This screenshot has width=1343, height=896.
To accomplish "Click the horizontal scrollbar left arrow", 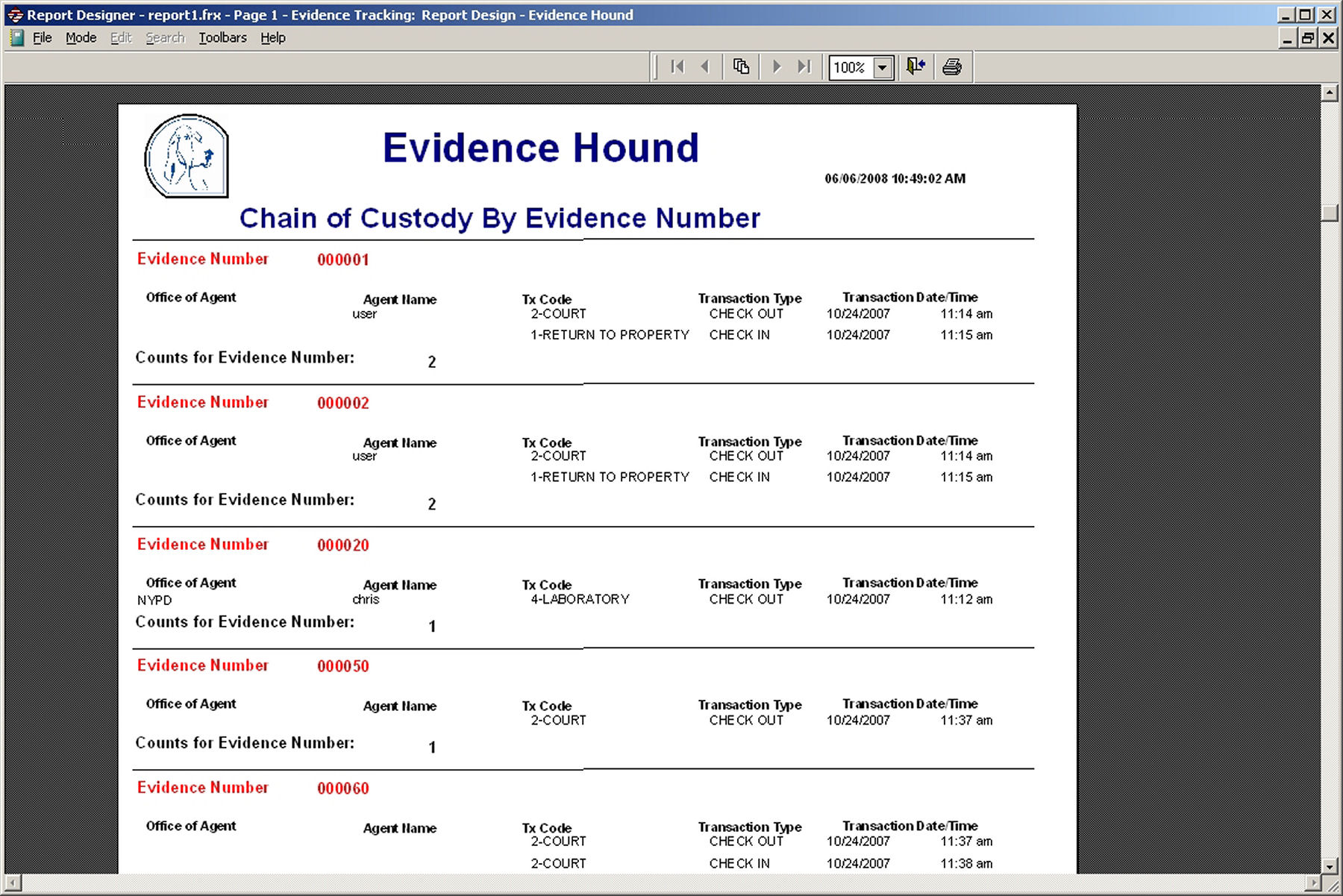I will [13, 883].
